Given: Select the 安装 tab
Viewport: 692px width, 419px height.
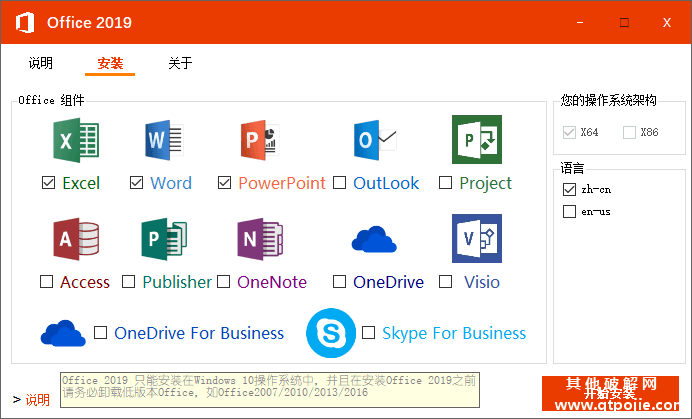Looking at the screenshot, I should (110, 63).
